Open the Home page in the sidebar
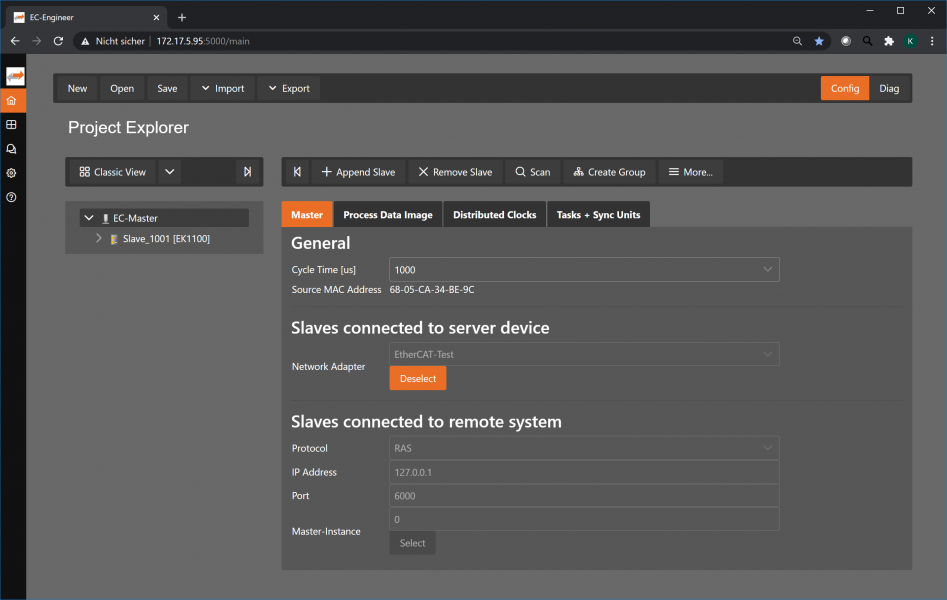 coord(12,101)
